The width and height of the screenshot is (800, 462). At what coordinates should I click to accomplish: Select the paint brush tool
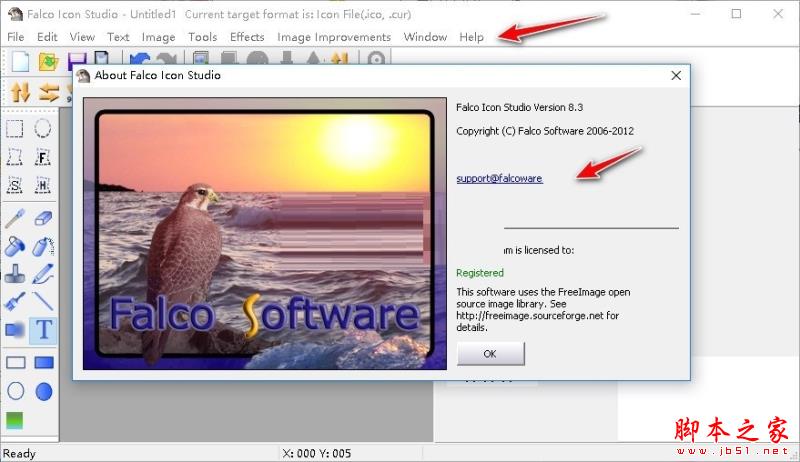point(15,302)
